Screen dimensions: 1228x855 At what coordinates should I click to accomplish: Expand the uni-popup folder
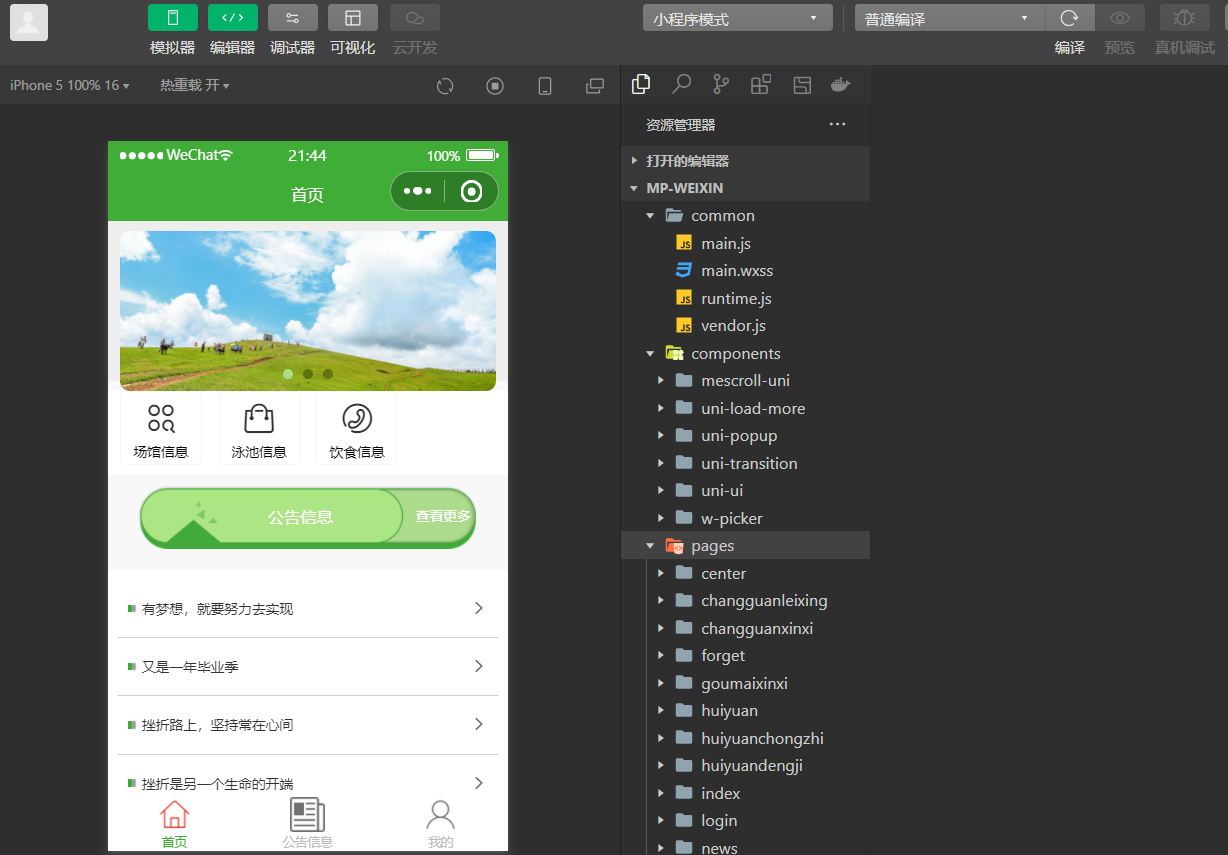coord(745,435)
